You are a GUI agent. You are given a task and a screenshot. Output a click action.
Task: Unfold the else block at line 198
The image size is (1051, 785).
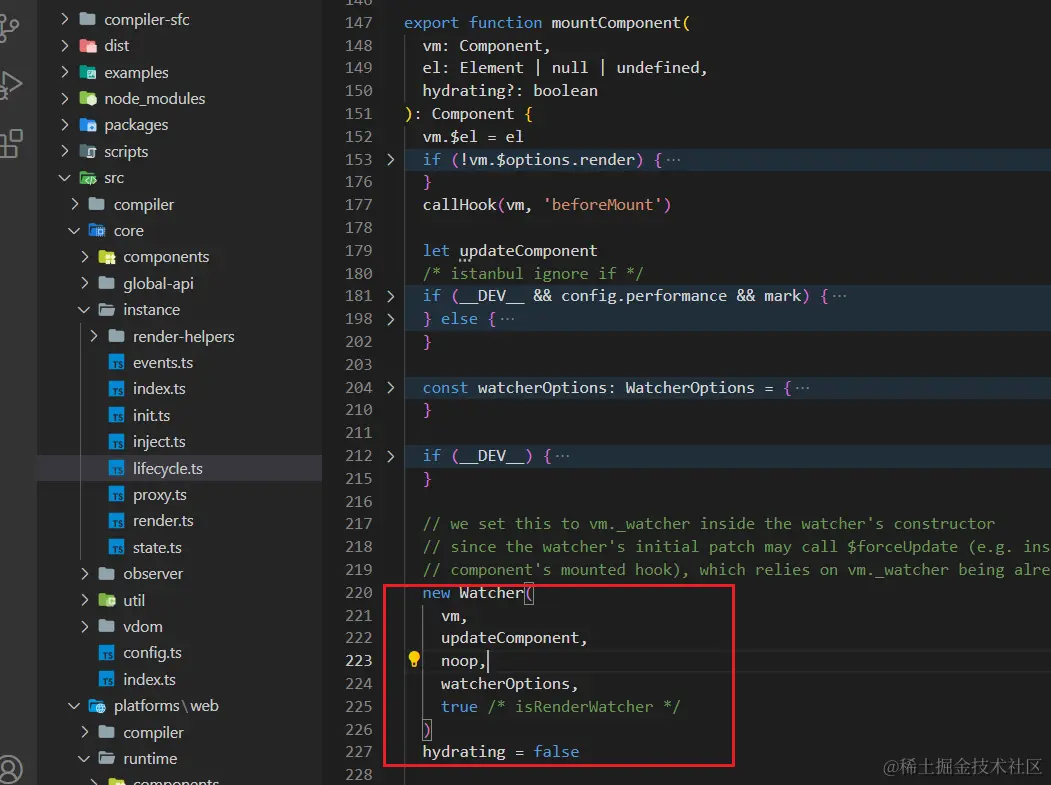coord(391,319)
